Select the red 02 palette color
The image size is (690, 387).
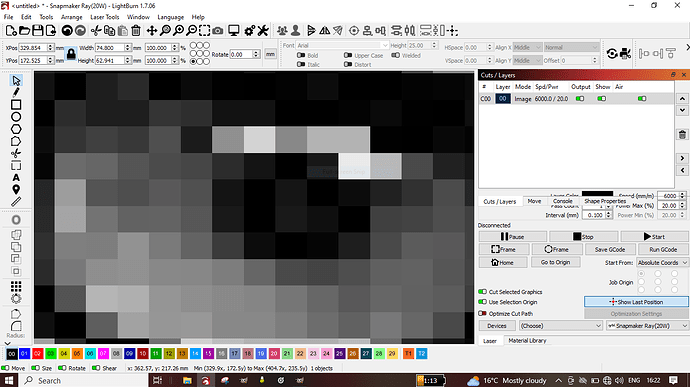pyautogui.click(x=37, y=353)
